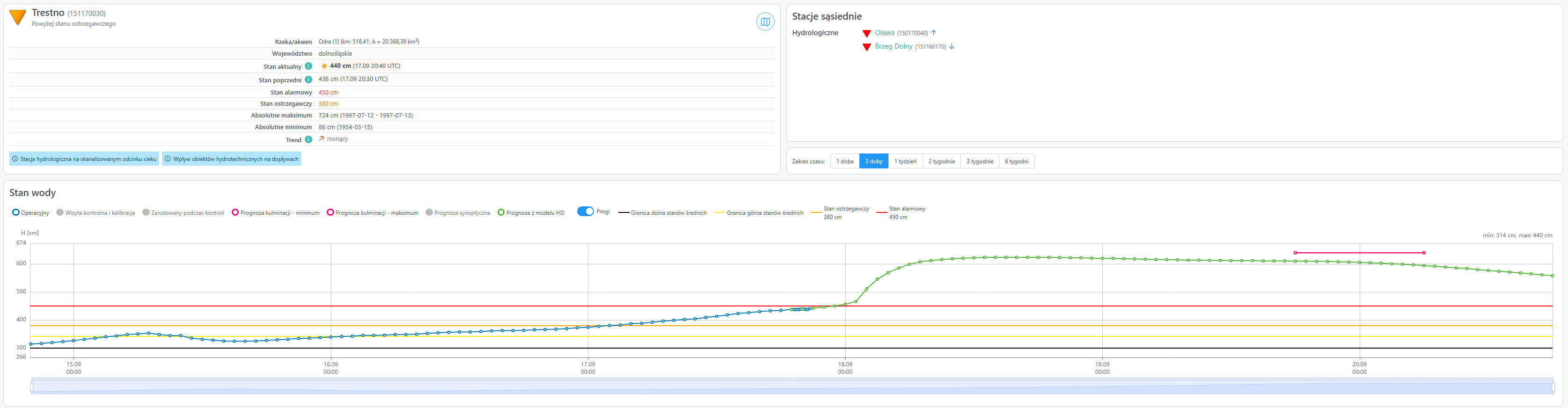Click the Stacja hydrologiczna na skanalizowanym odcinku badge
Screen dimensions: 1568x408
tap(84, 159)
